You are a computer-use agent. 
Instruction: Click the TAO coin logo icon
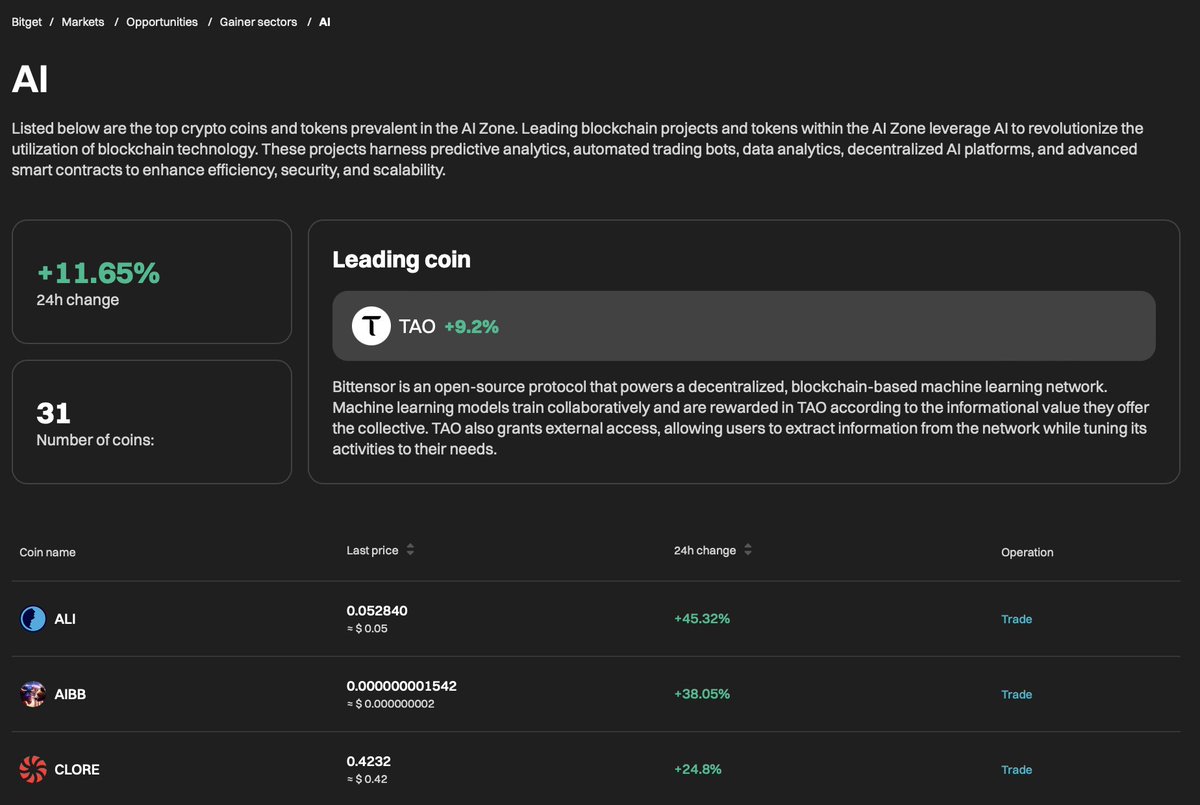[x=371, y=326]
